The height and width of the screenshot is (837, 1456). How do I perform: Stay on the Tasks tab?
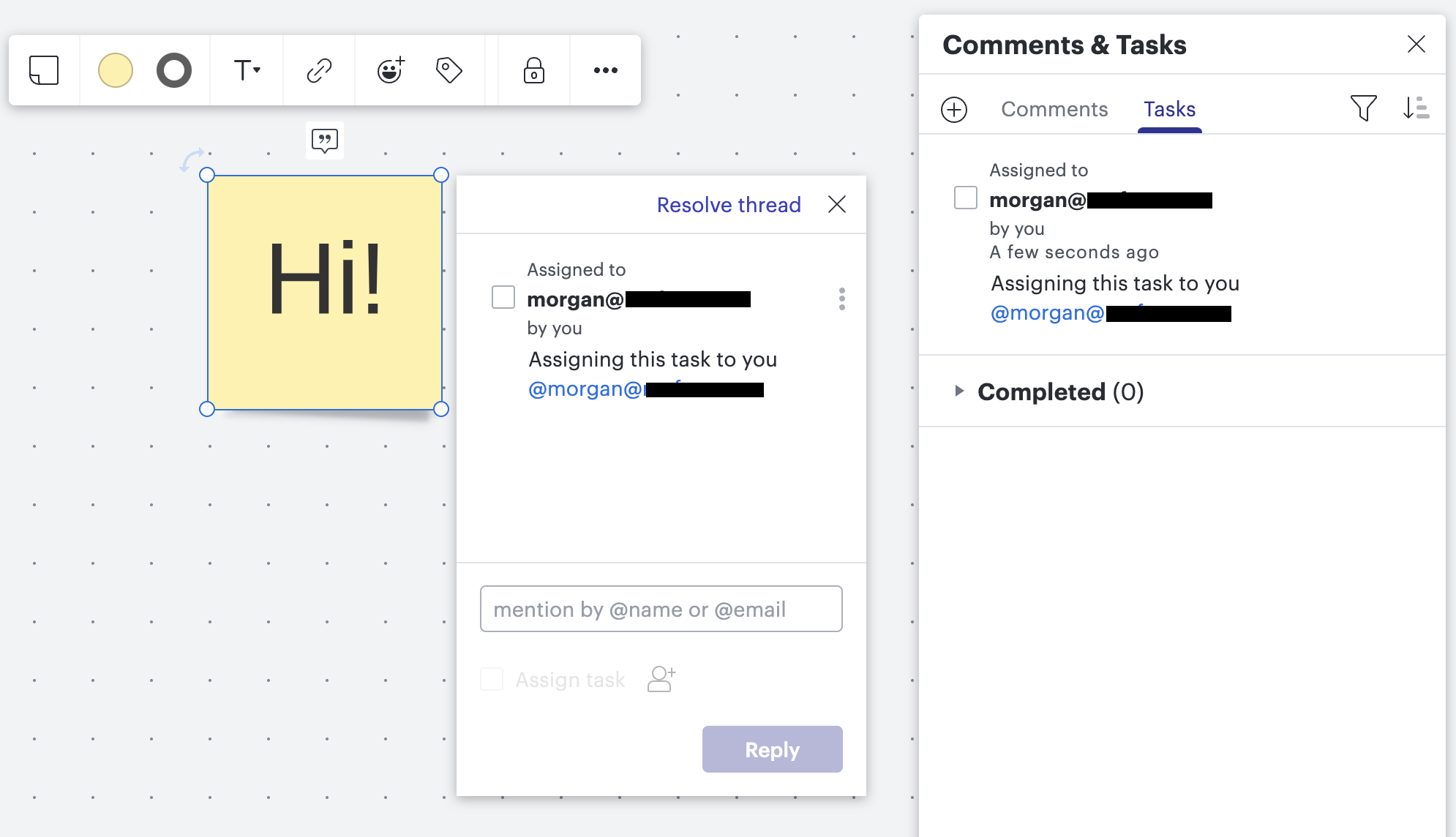pos(1169,109)
